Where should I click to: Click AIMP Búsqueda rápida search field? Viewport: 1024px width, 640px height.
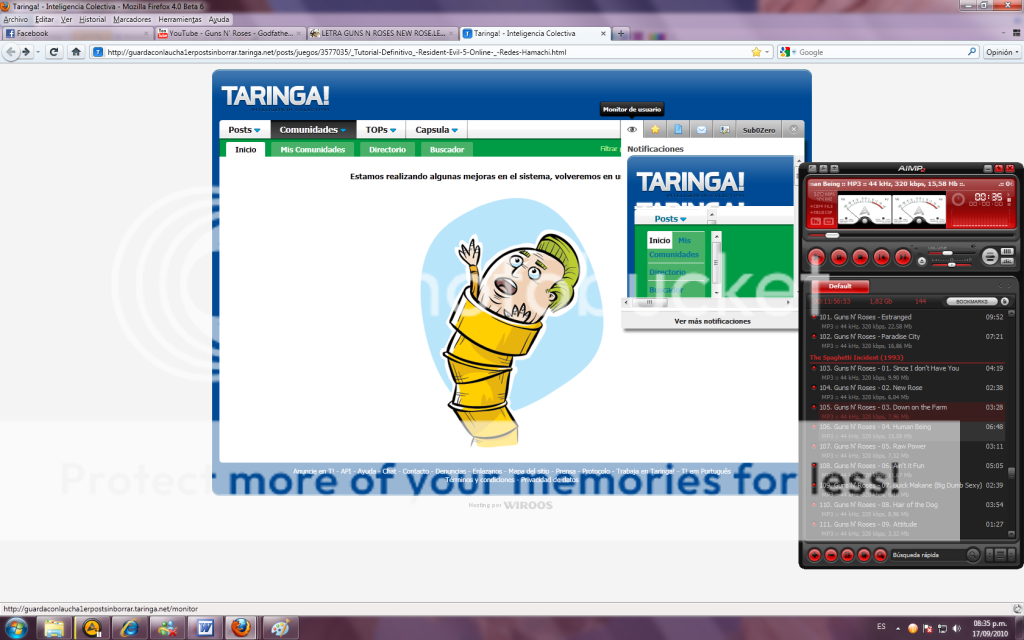(927, 555)
